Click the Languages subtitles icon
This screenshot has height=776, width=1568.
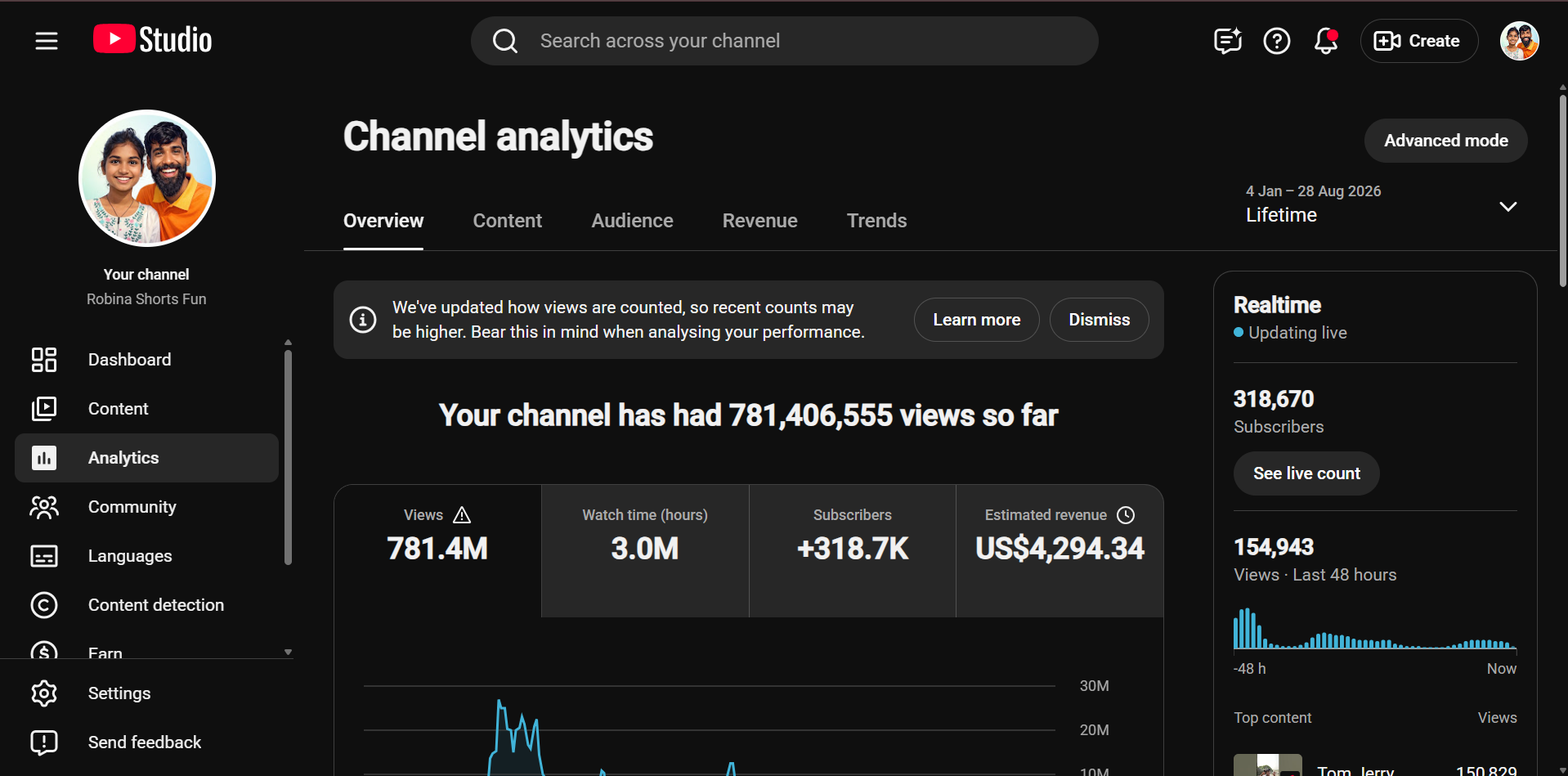pyautogui.click(x=44, y=556)
